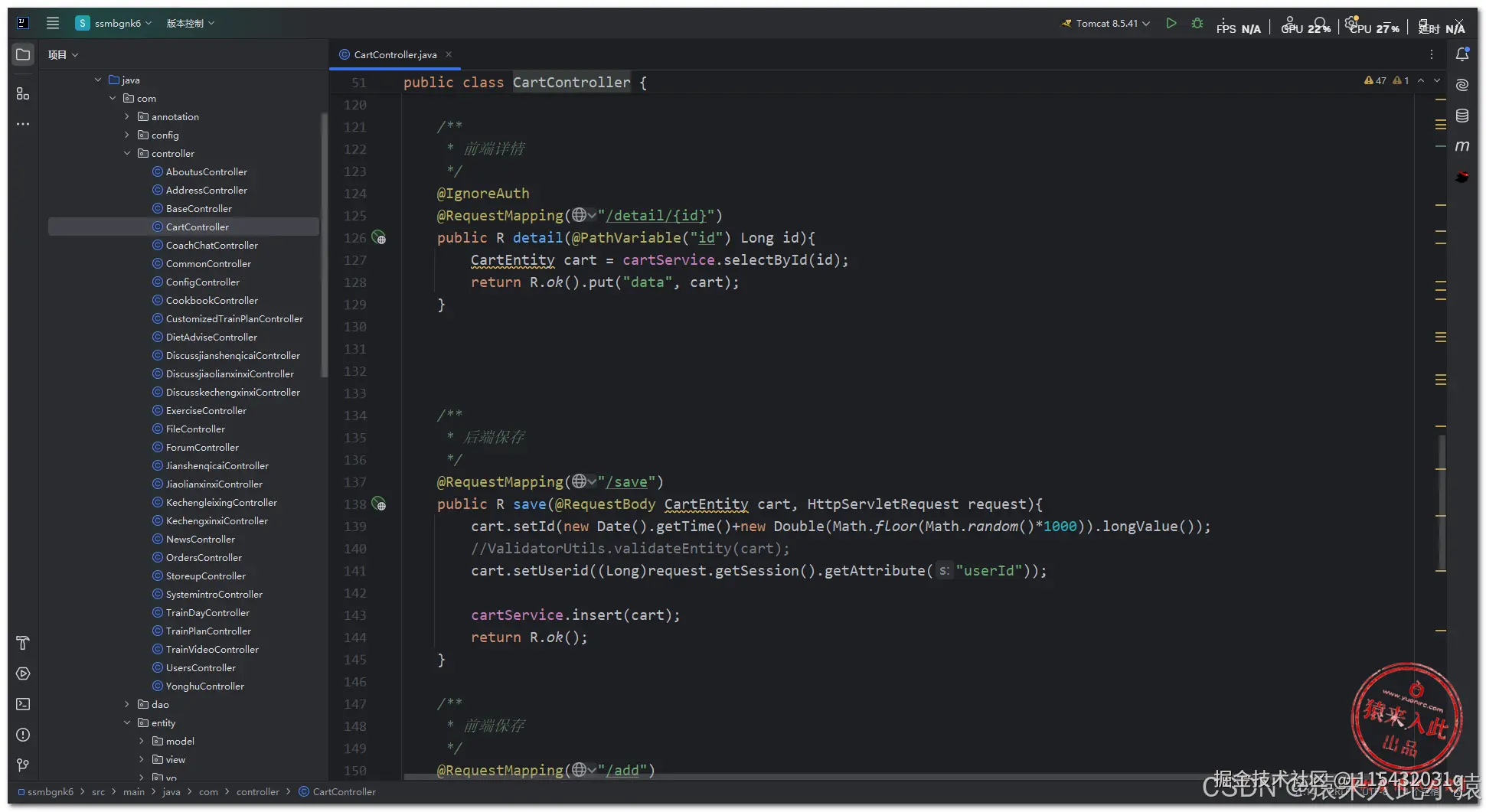Open Tomcat 8.5.41 run configuration dropdown
This screenshot has height=812, width=1486.
(x=1106, y=23)
